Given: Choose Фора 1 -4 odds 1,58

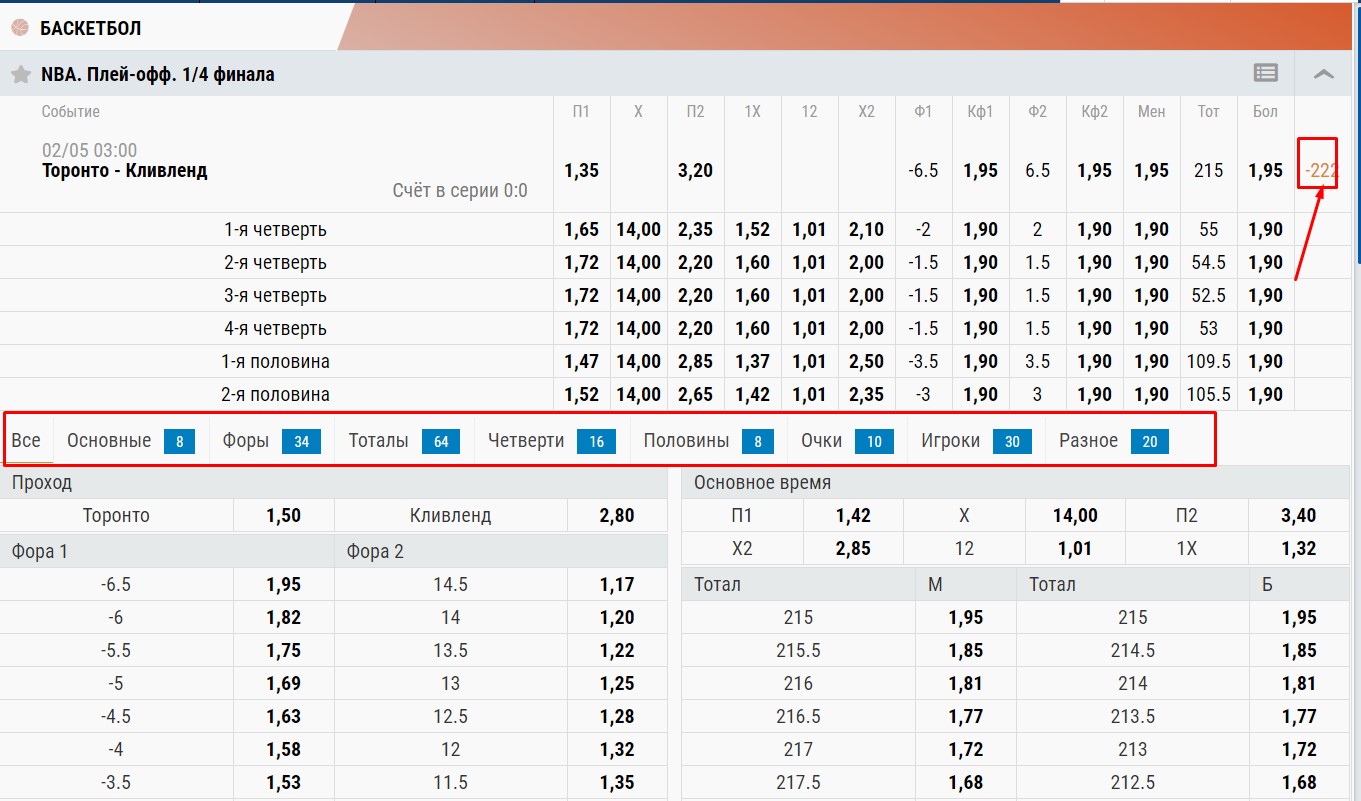Looking at the screenshot, I should tap(283, 749).
